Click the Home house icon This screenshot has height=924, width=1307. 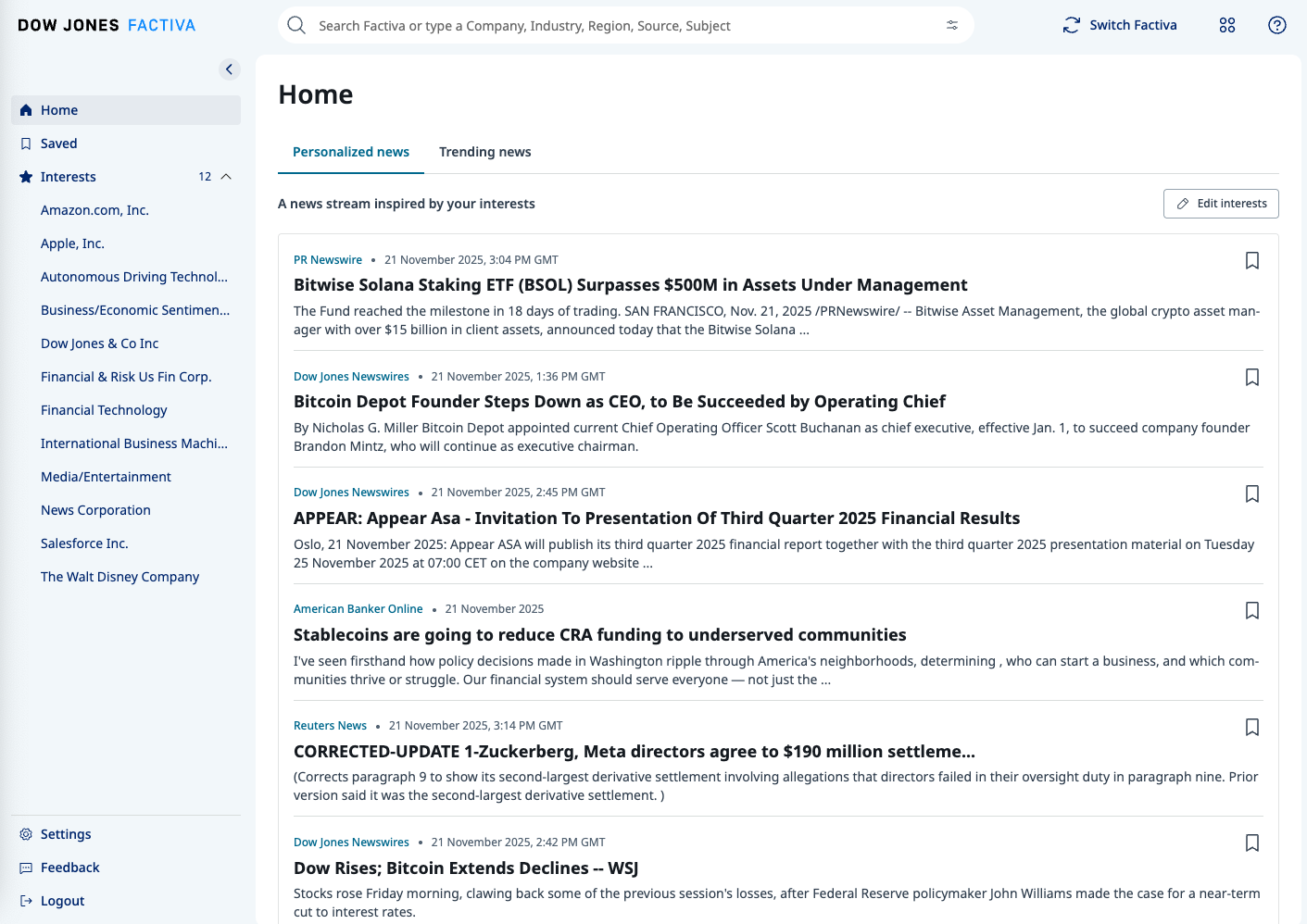point(26,110)
